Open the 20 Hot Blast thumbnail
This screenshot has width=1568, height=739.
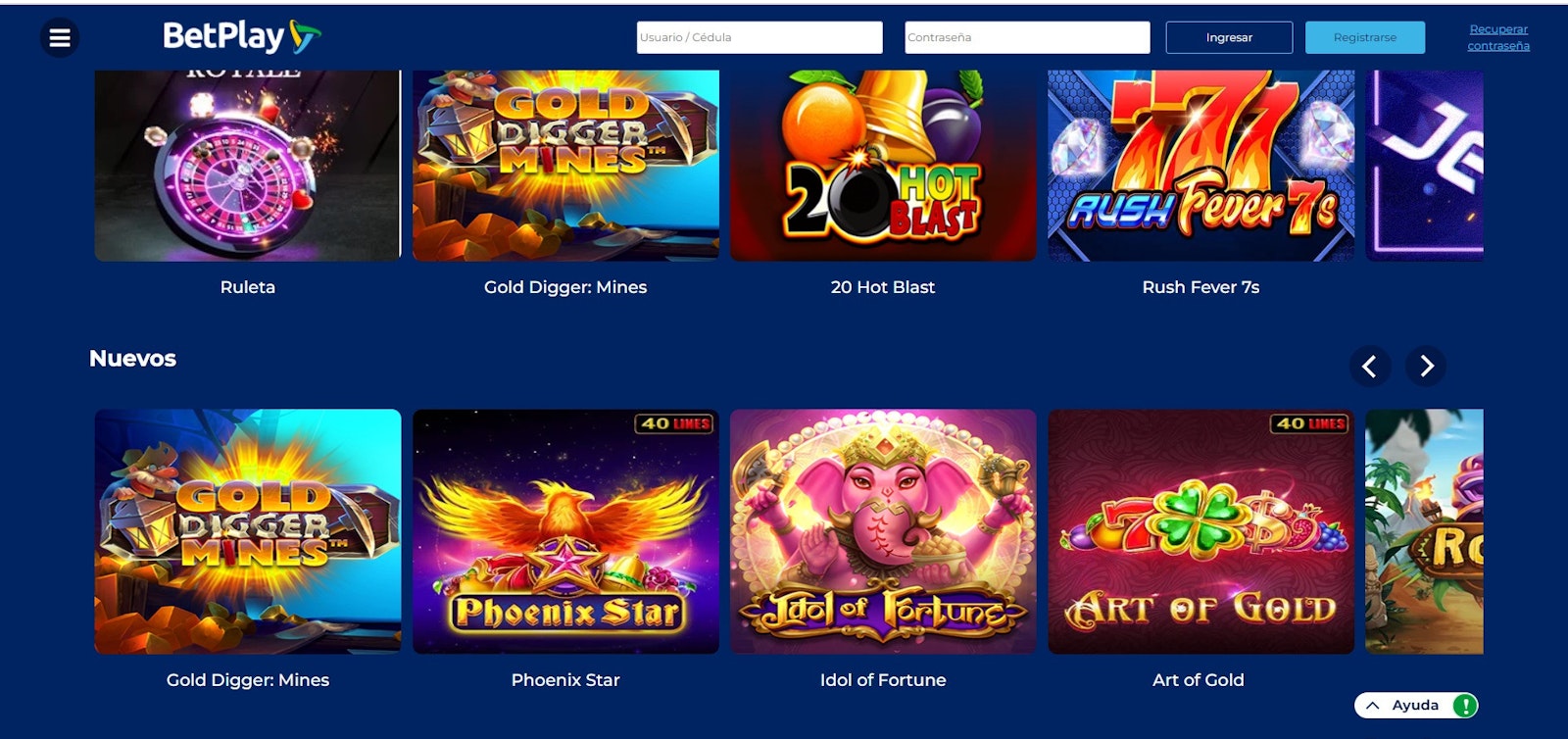883,166
